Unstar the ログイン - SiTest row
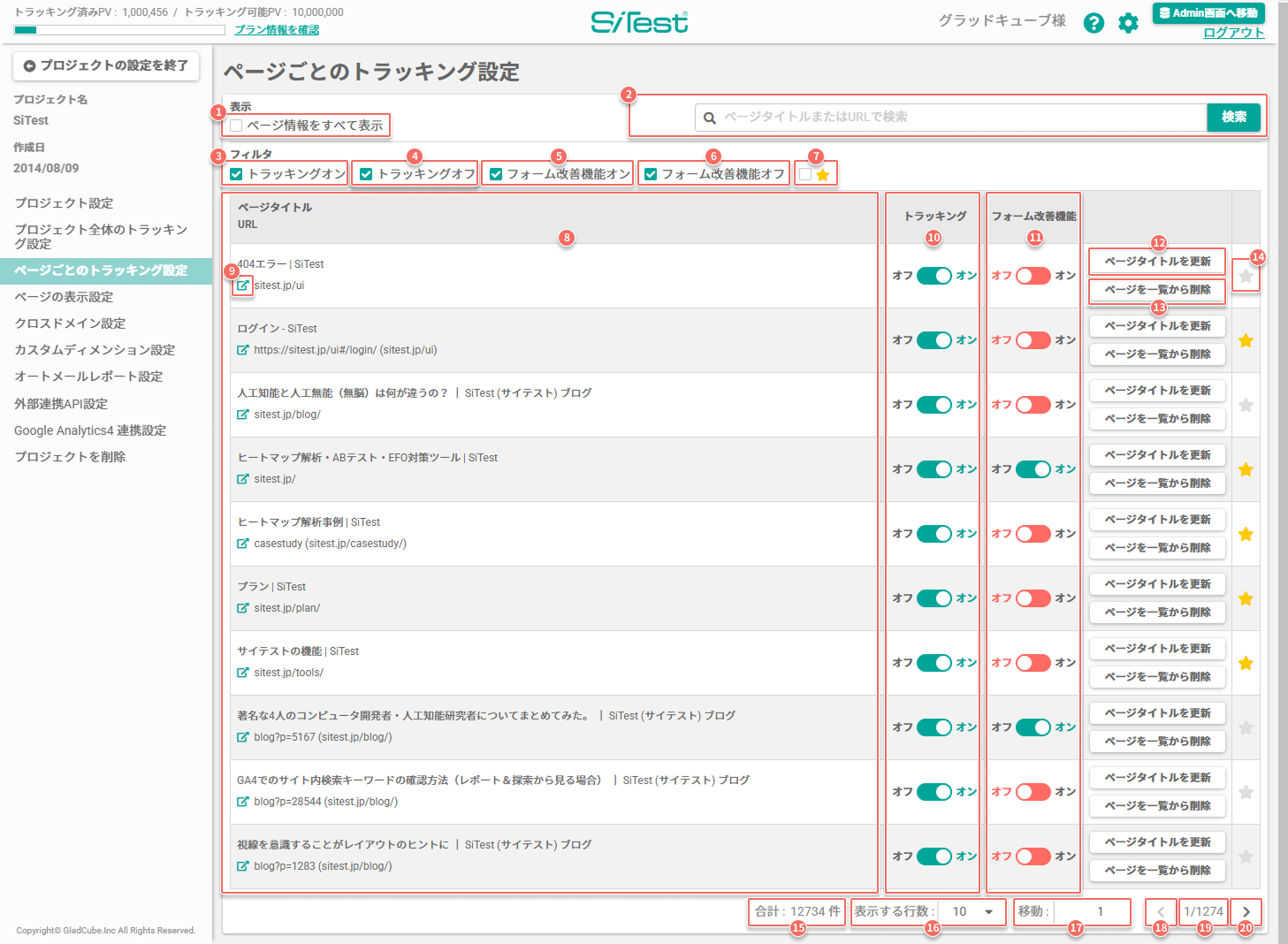 pyautogui.click(x=1246, y=340)
